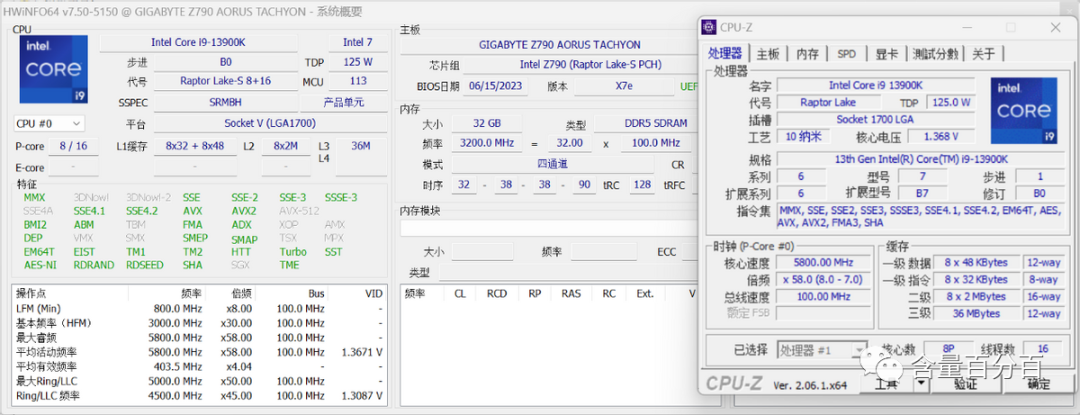Open the 处理器 #1 dropdown in CPU-Z

pos(822,350)
